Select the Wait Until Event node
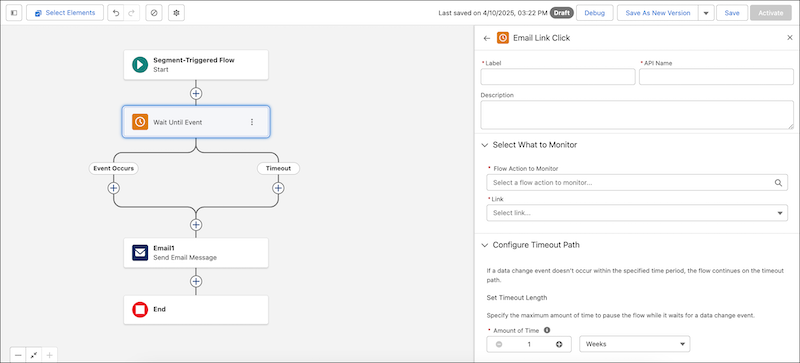The width and height of the screenshot is (800, 363). [196, 122]
